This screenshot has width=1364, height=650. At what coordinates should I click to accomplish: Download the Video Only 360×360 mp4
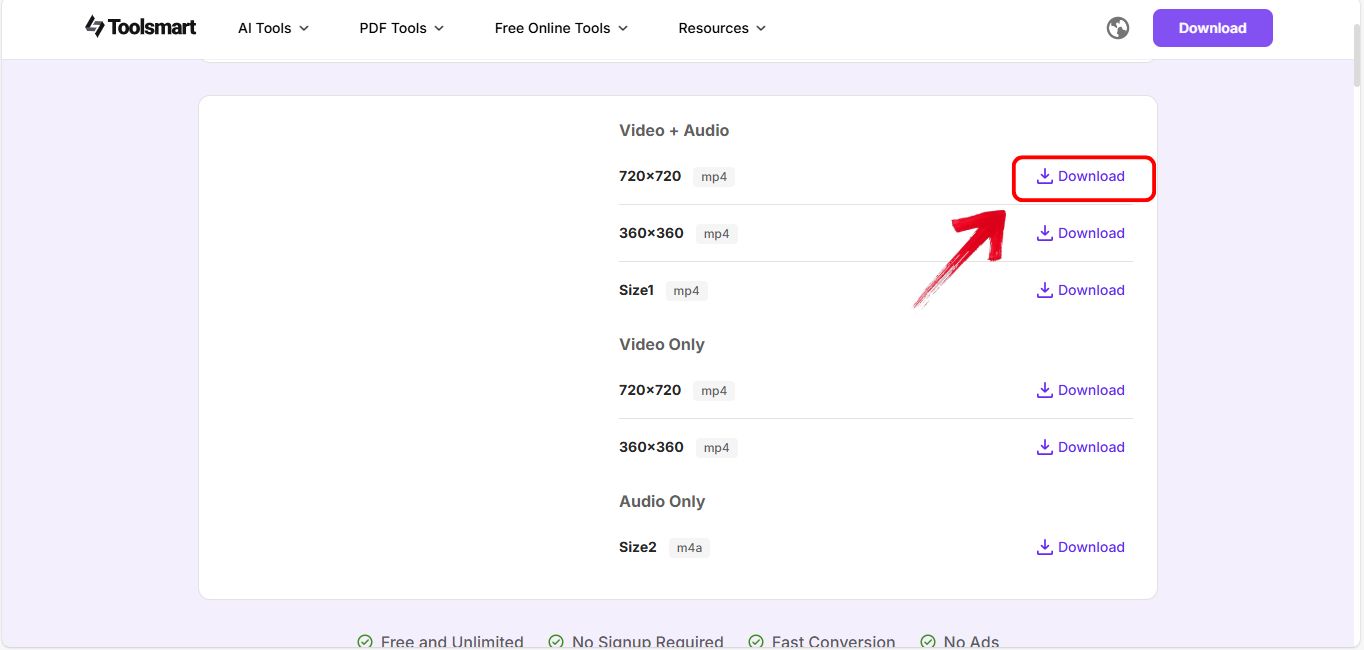[1081, 447]
